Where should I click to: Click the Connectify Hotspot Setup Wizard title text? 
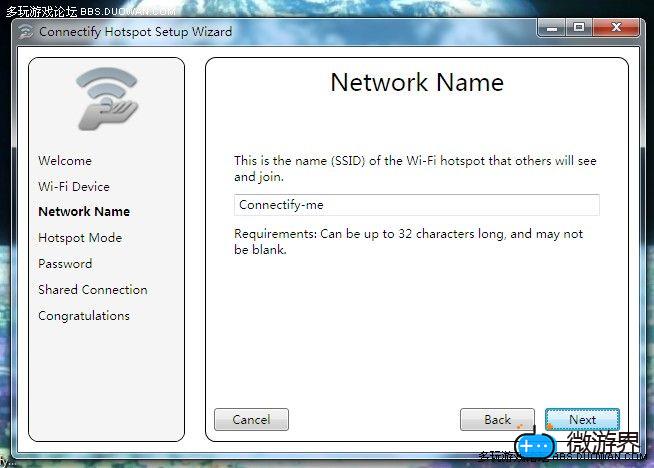point(136,32)
